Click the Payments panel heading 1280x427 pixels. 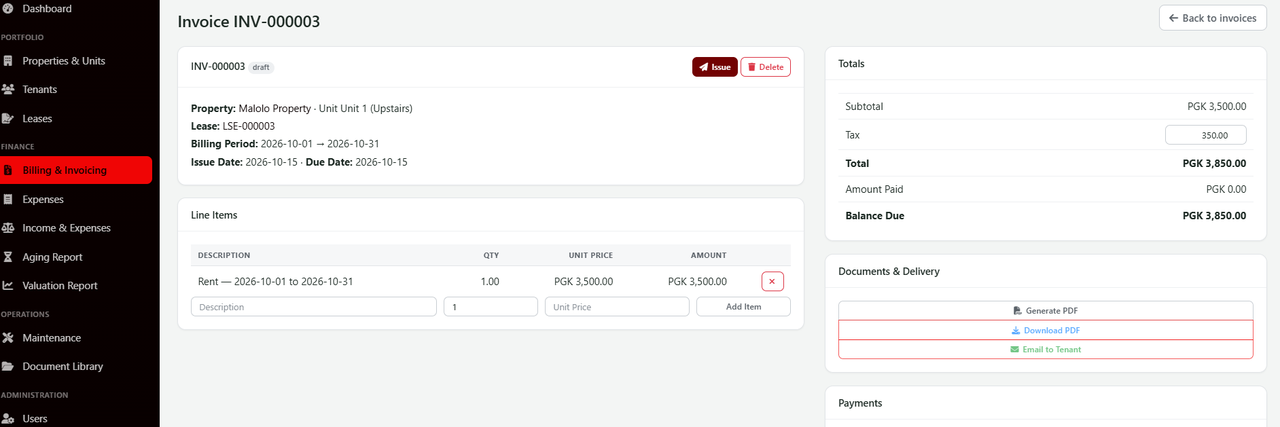[860, 403]
